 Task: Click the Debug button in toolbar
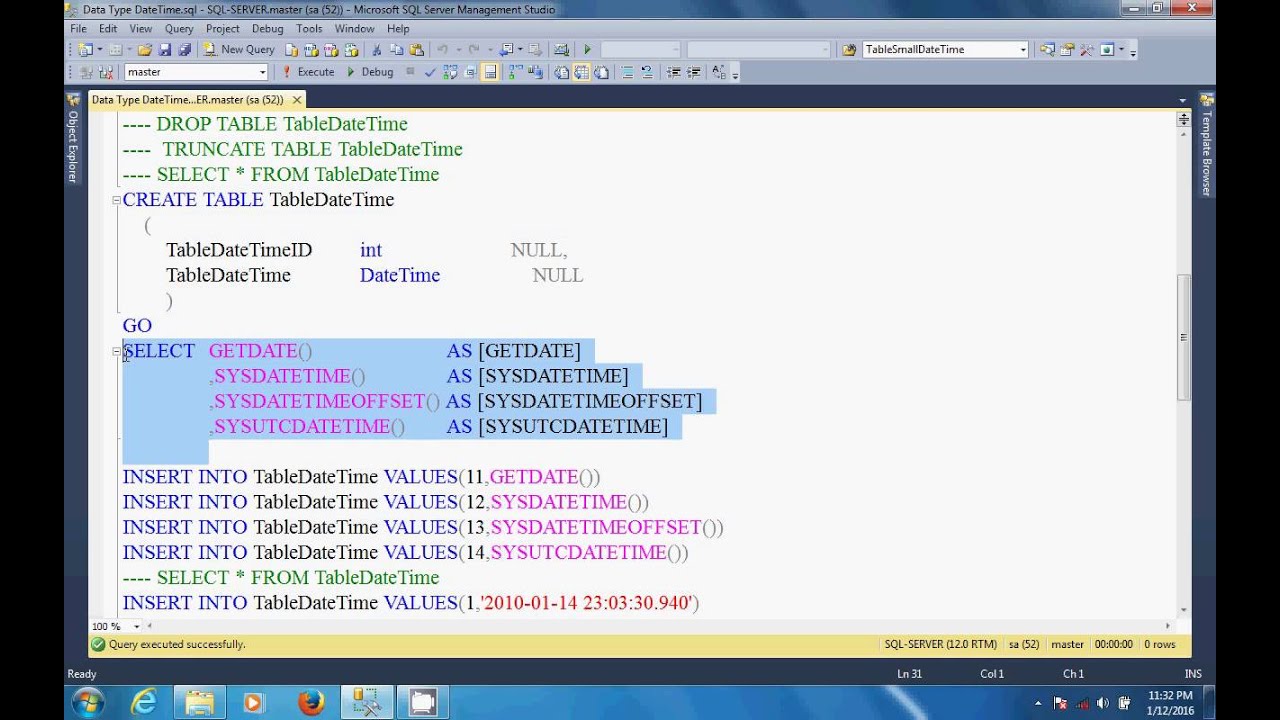click(369, 72)
